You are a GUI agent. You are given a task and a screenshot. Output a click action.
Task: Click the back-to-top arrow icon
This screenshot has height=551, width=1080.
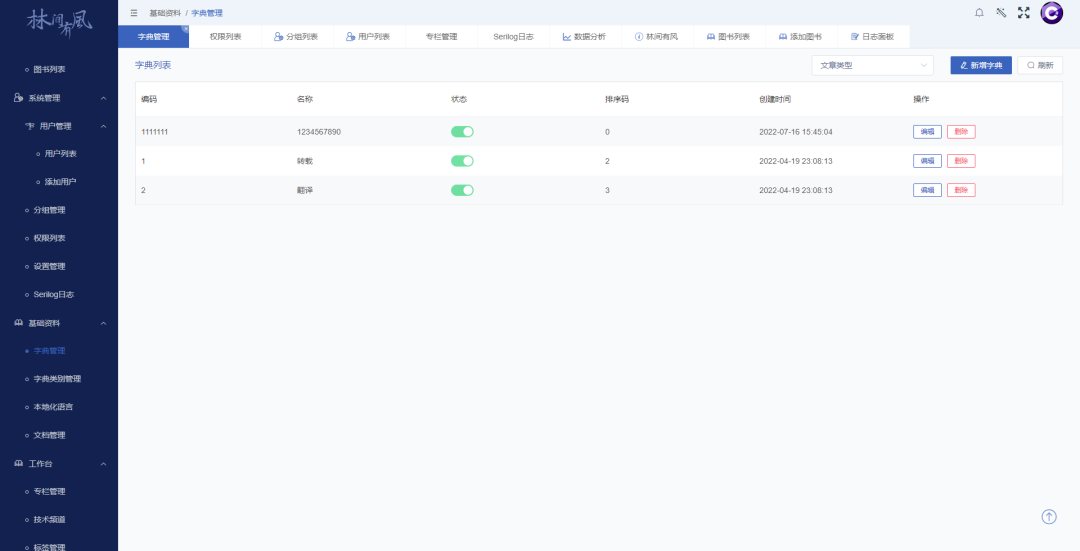tap(1049, 516)
